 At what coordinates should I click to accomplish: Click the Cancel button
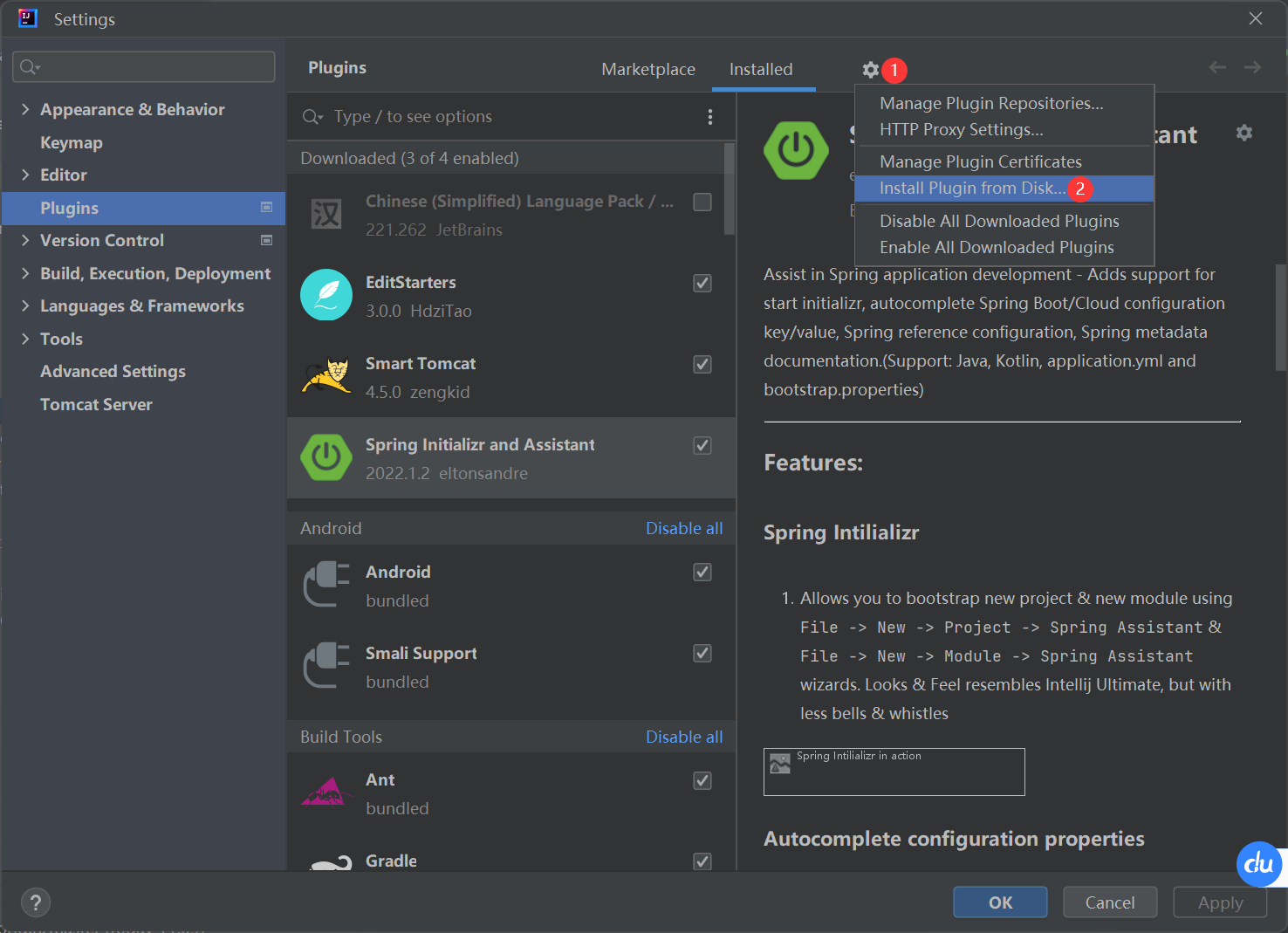coord(1110,902)
